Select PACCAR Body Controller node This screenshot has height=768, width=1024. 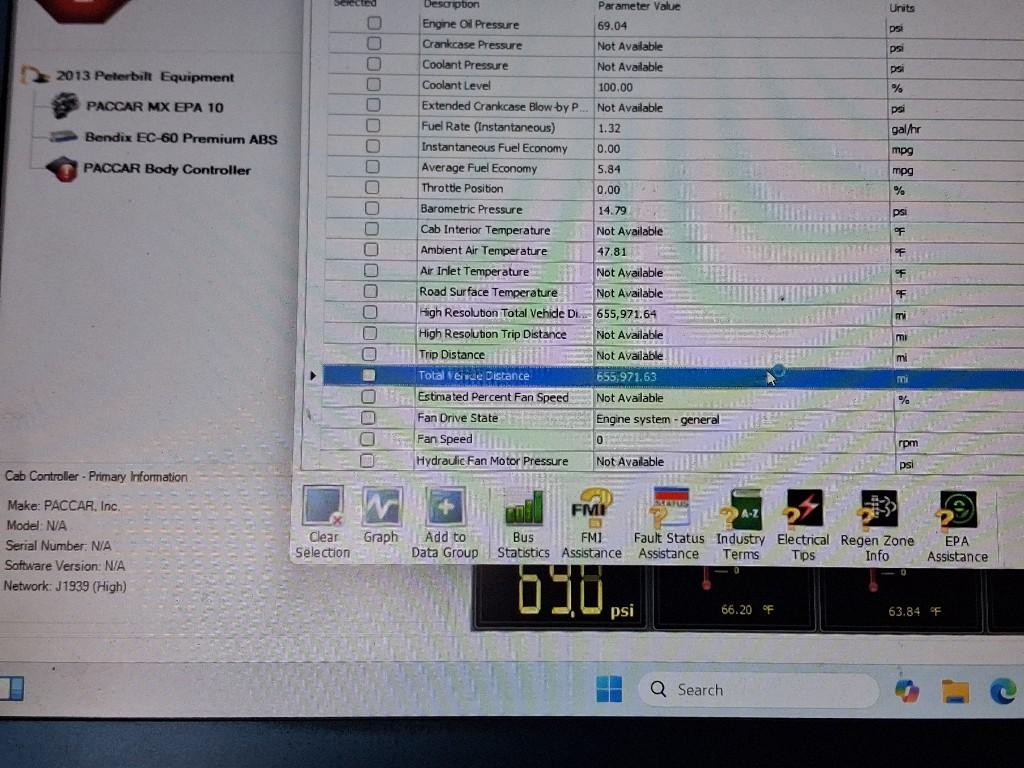tap(166, 169)
